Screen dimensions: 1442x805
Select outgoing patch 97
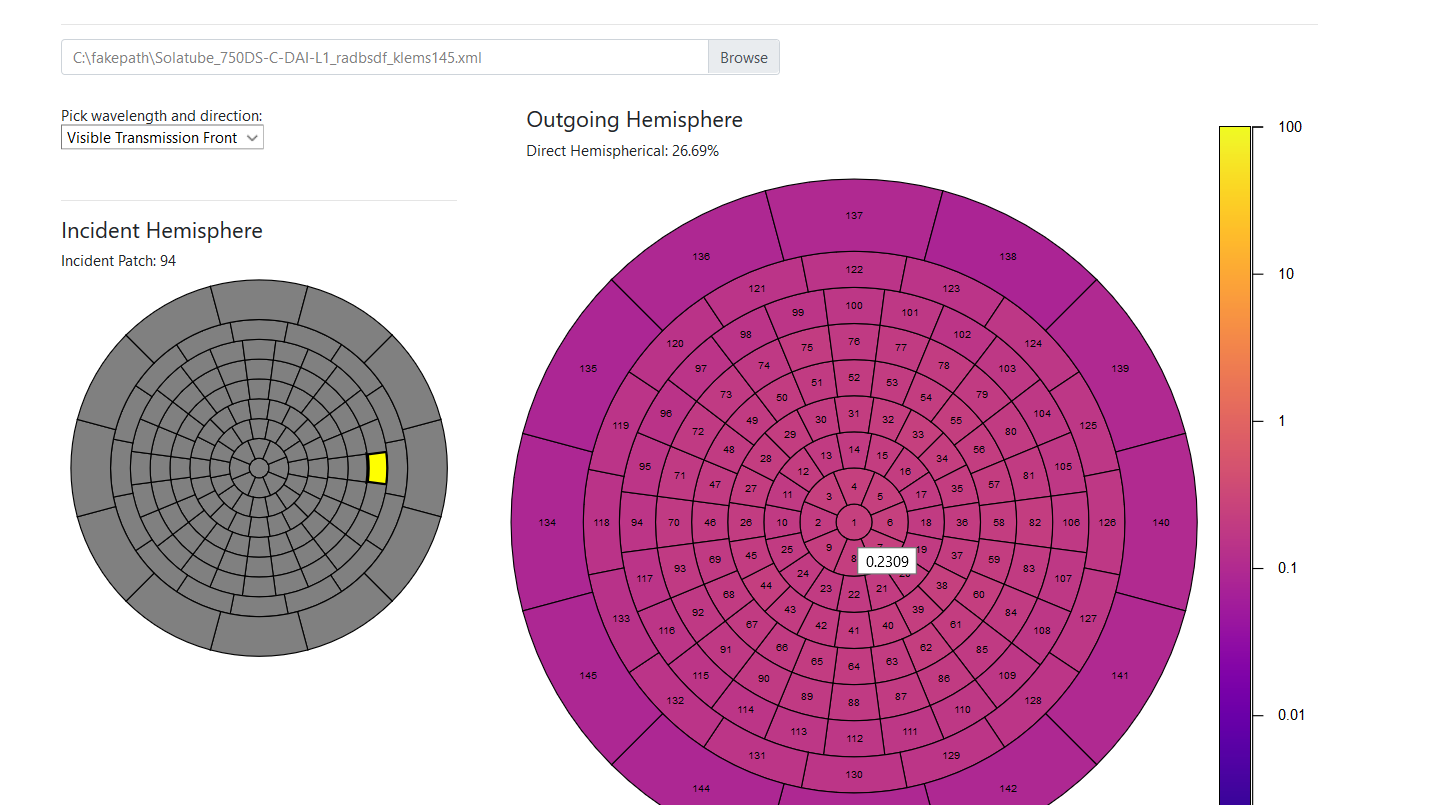(700, 369)
